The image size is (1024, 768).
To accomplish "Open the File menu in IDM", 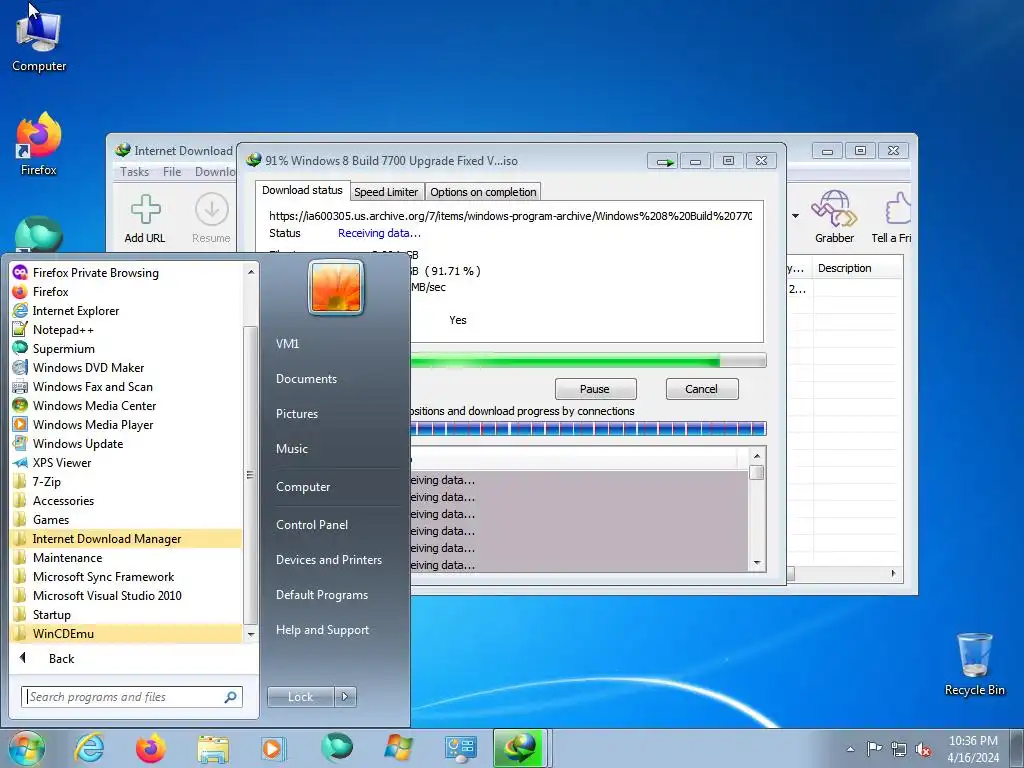I will tap(172, 172).
